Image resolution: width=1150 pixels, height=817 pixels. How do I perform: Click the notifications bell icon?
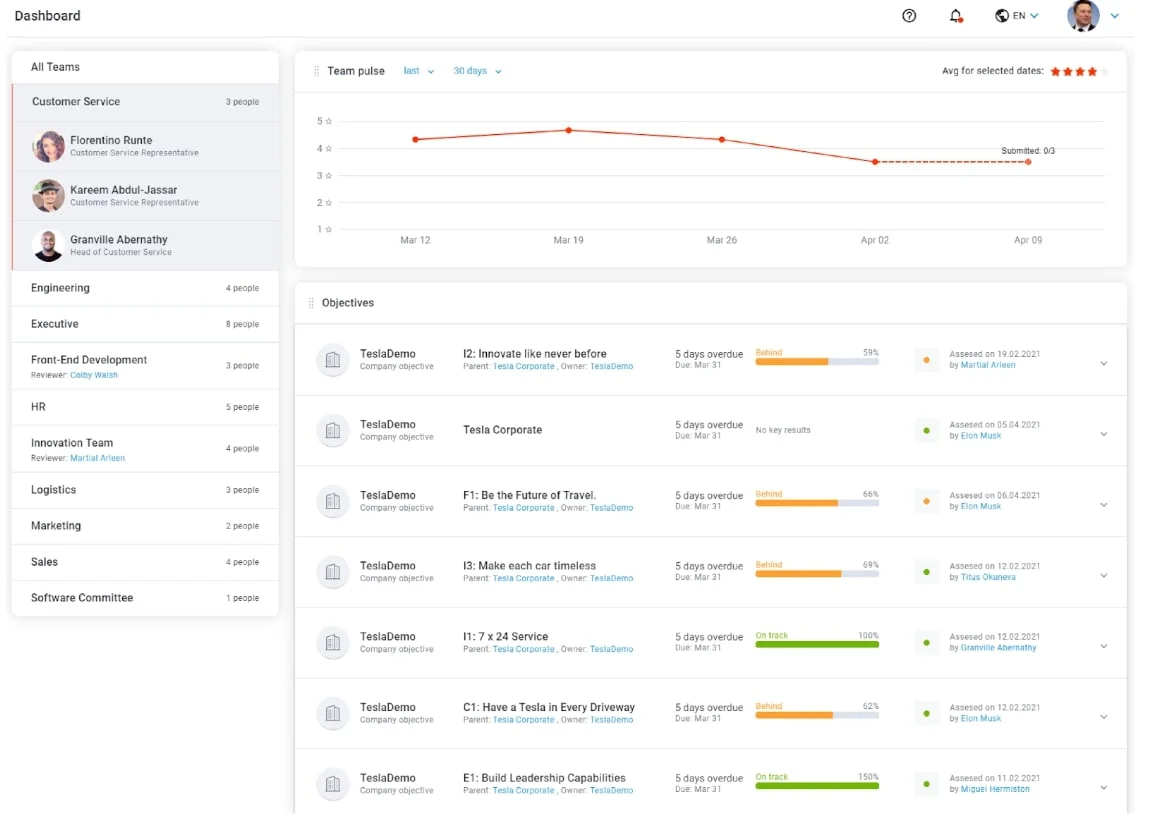[955, 16]
